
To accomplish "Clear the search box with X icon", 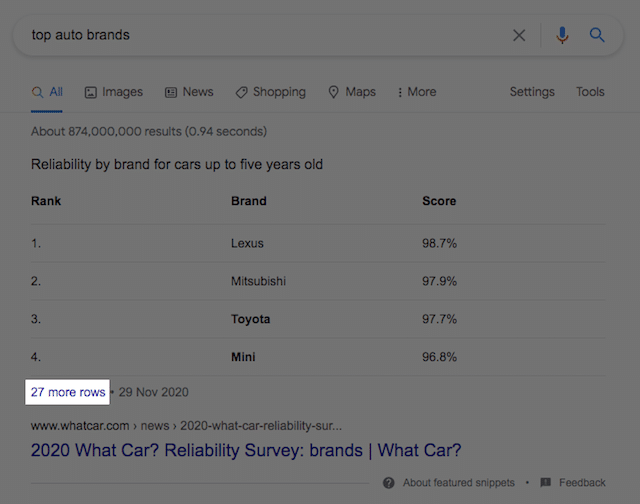I will tap(519, 36).
